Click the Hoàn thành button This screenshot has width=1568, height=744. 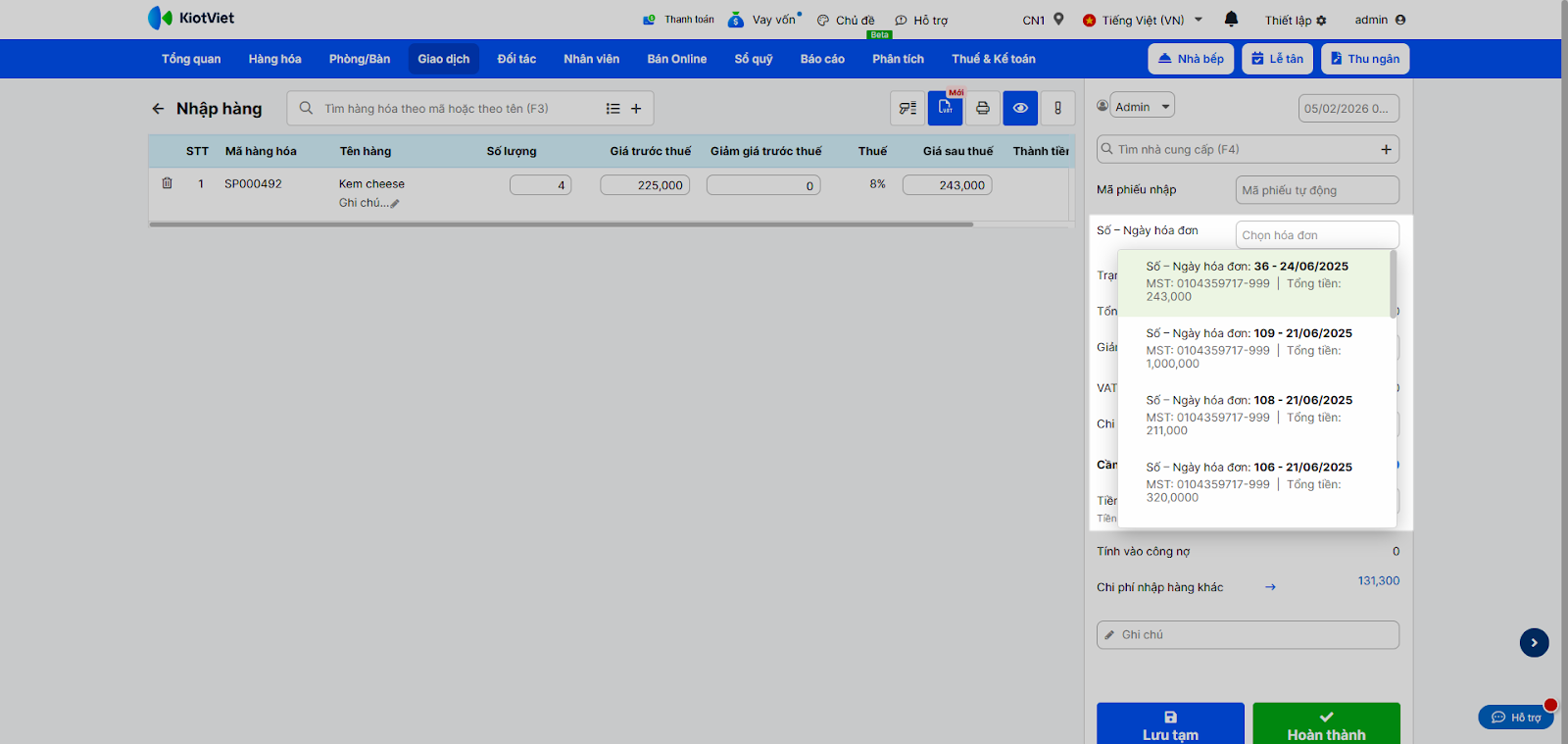[x=1326, y=725]
